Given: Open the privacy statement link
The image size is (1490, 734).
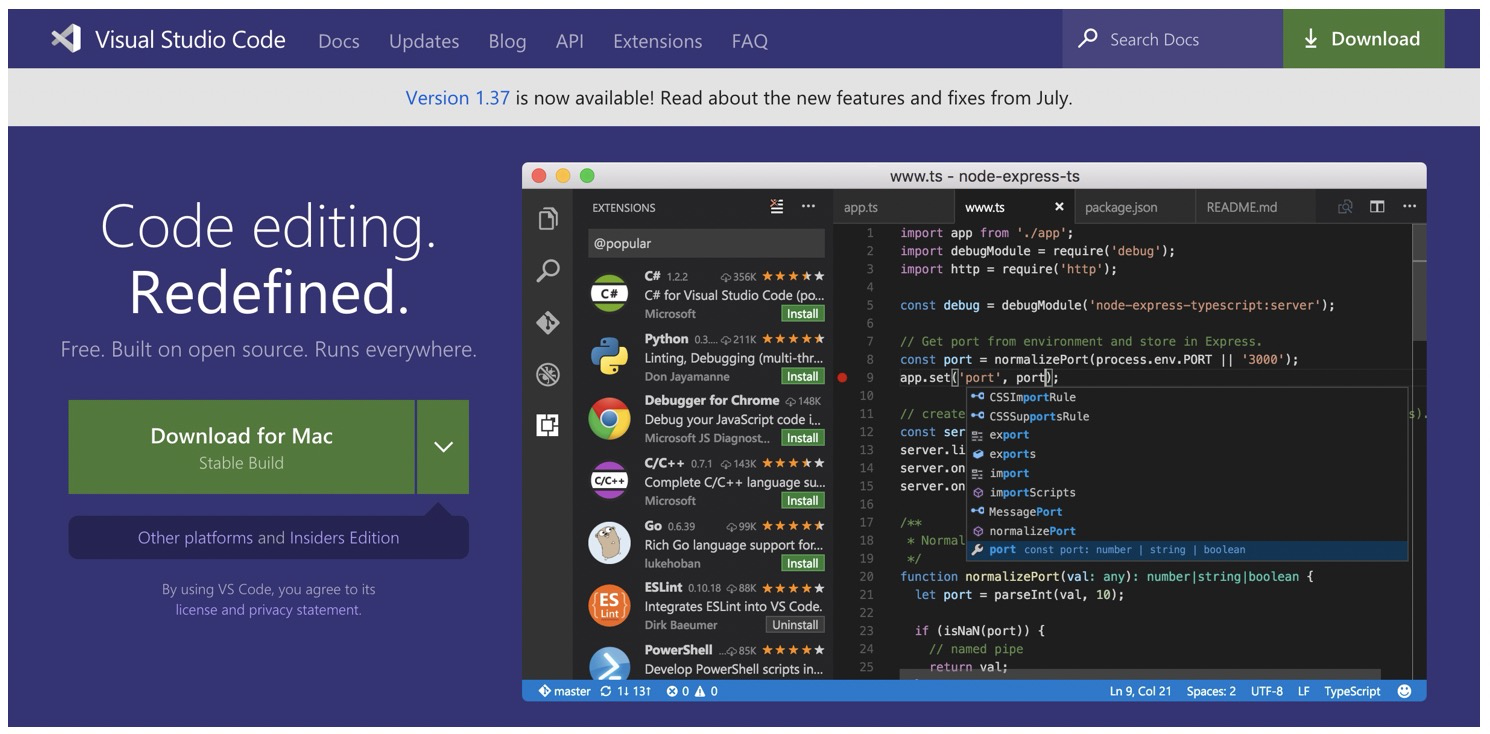Looking at the screenshot, I should point(304,610).
